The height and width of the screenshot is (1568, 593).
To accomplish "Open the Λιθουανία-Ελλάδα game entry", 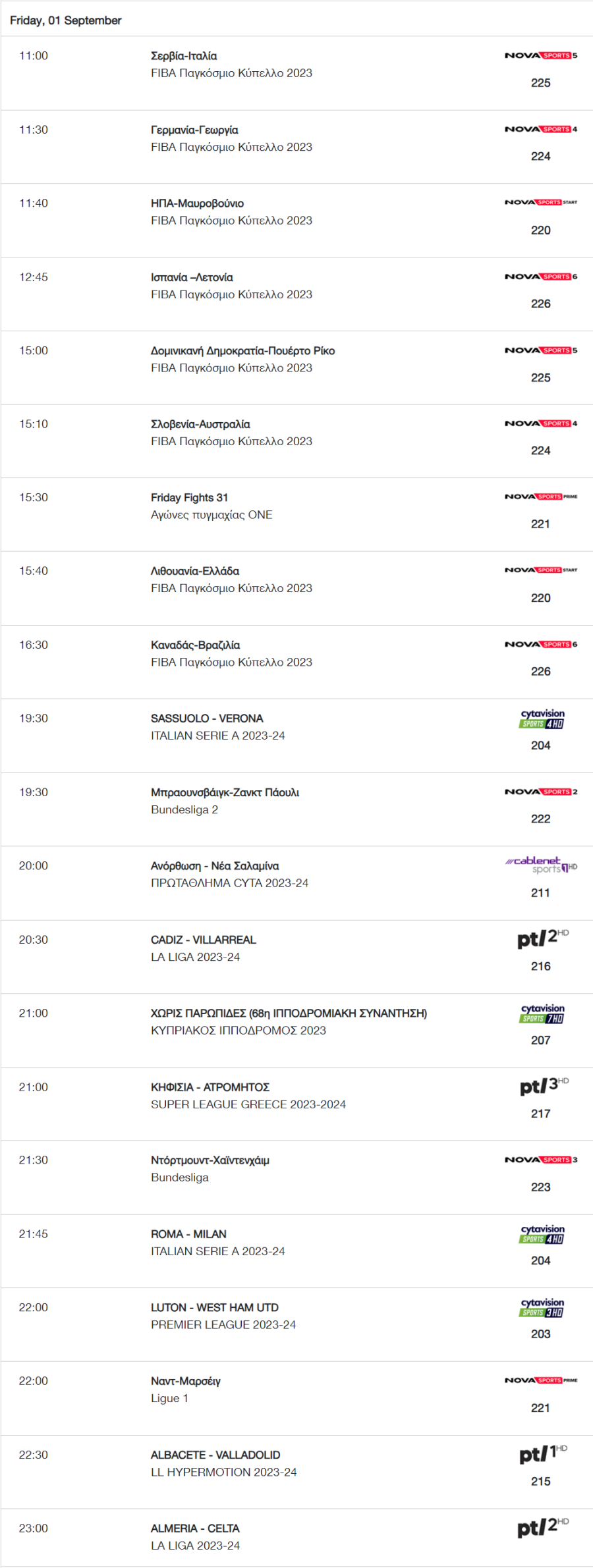I will [296, 588].
